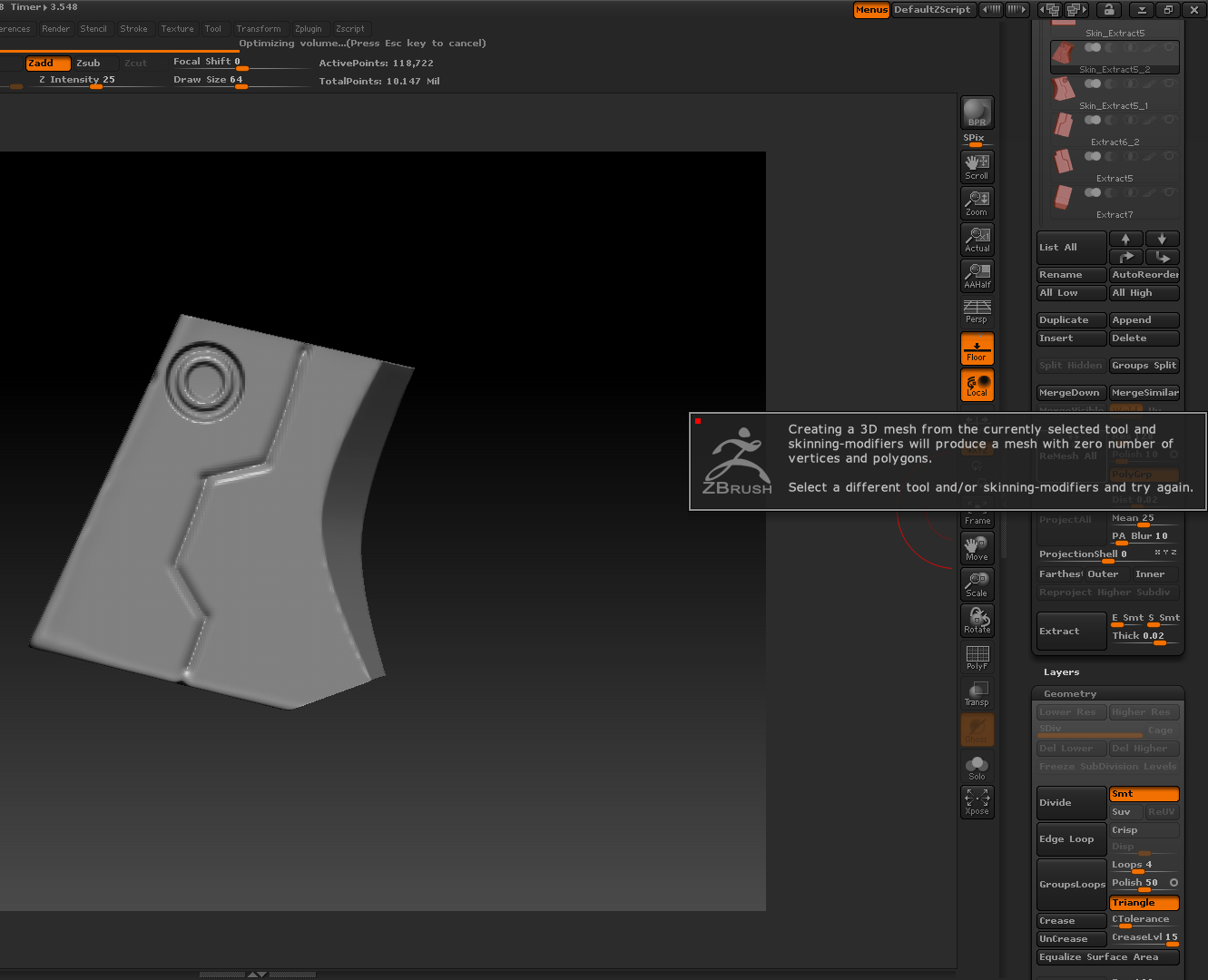Toggle Persp perspective mode
1208x980 pixels.
tap(977, 311)
